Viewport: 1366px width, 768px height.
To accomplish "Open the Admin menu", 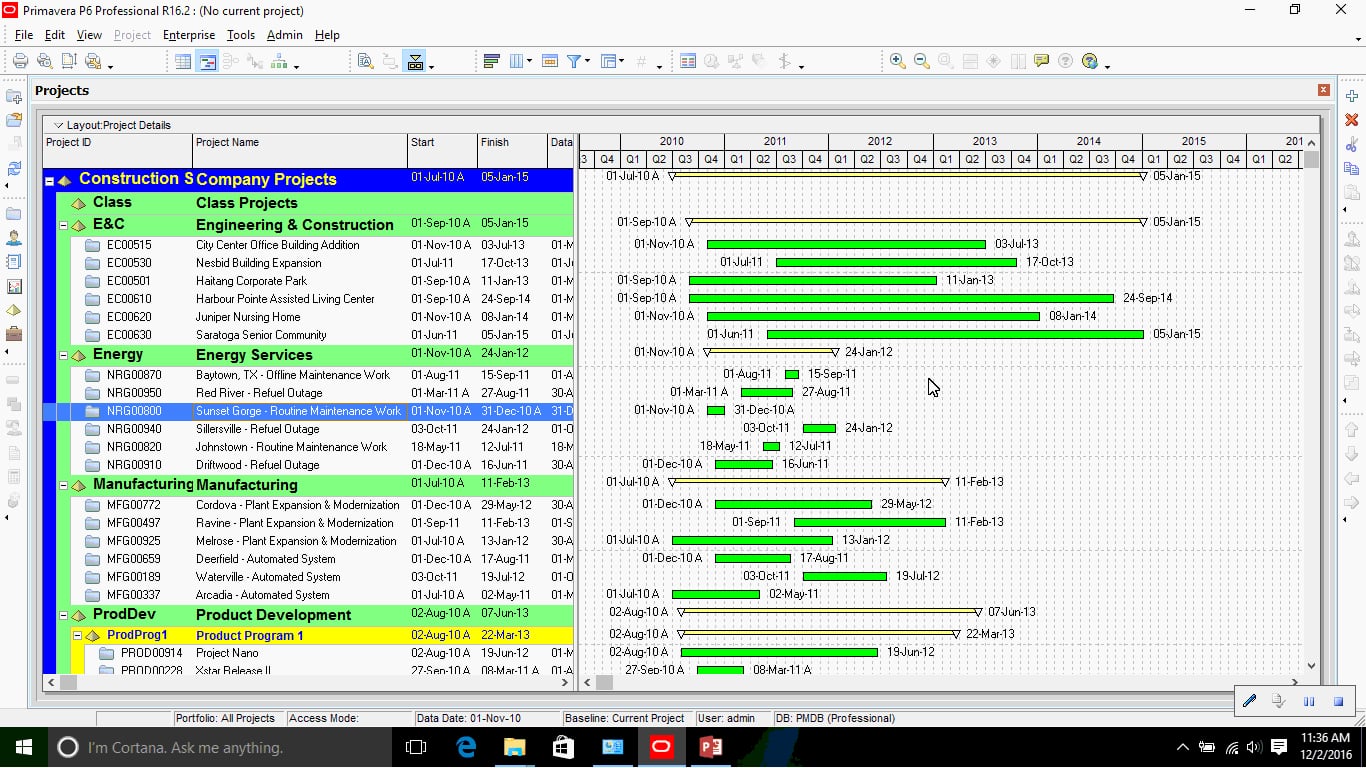I will click(x=285, y=35).
